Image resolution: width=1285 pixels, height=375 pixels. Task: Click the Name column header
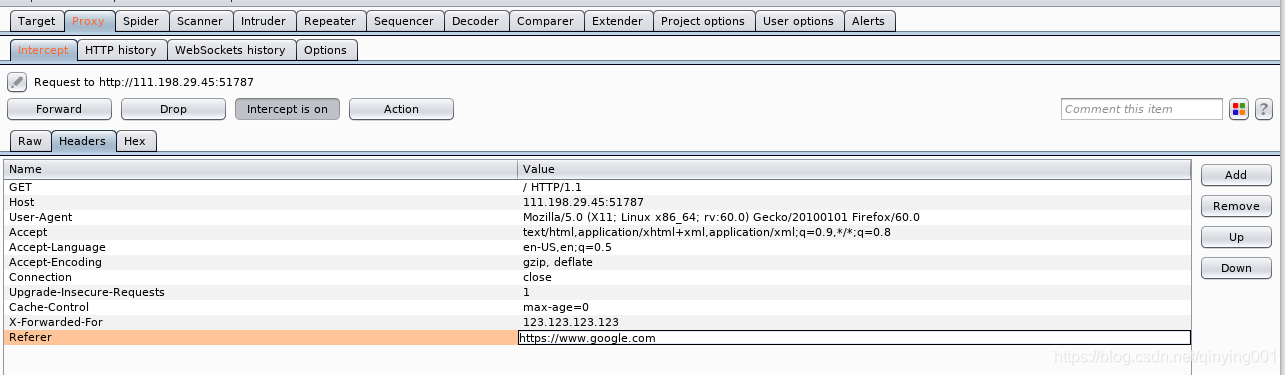(x=260, y=169)
